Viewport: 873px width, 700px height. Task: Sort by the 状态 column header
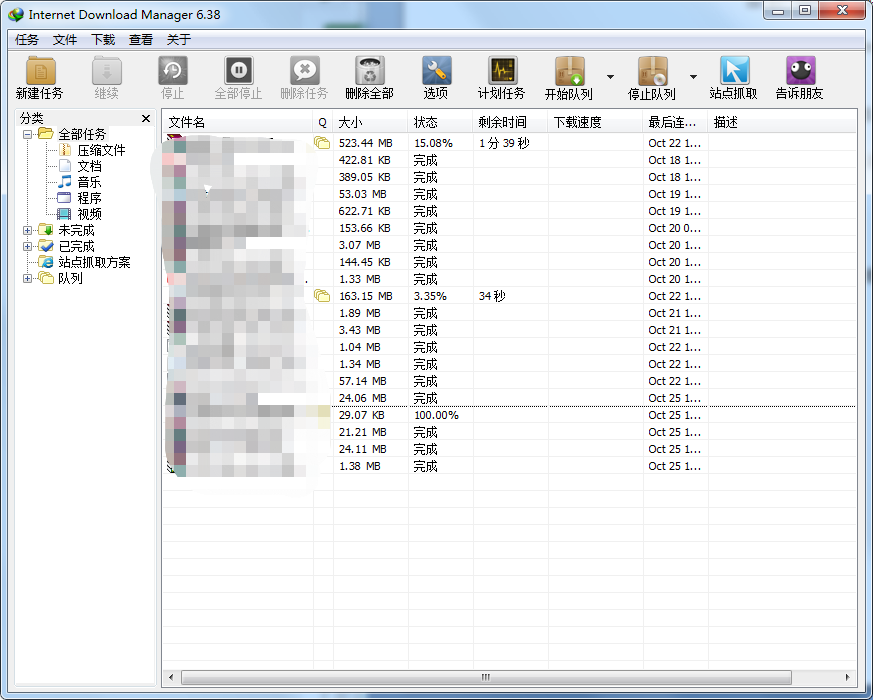(x=440, y=122)
